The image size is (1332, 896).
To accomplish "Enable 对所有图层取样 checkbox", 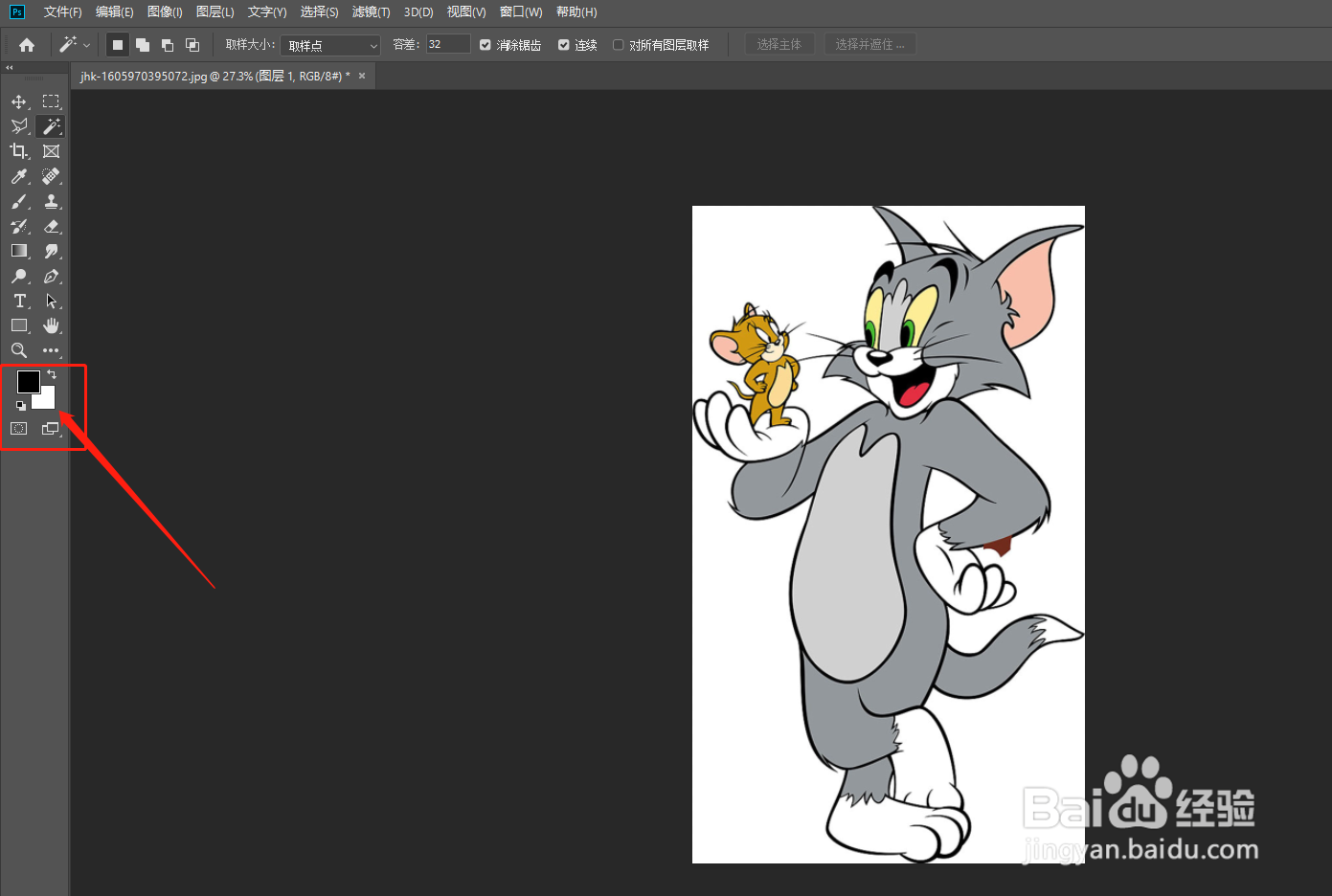I will tap(619, 45).
